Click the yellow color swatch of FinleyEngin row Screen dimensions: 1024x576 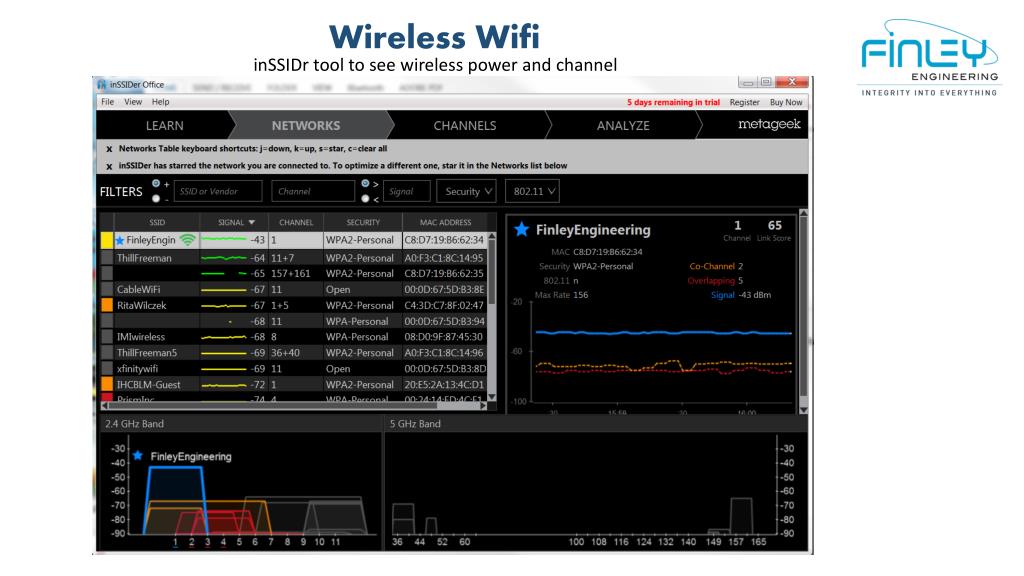107,240
